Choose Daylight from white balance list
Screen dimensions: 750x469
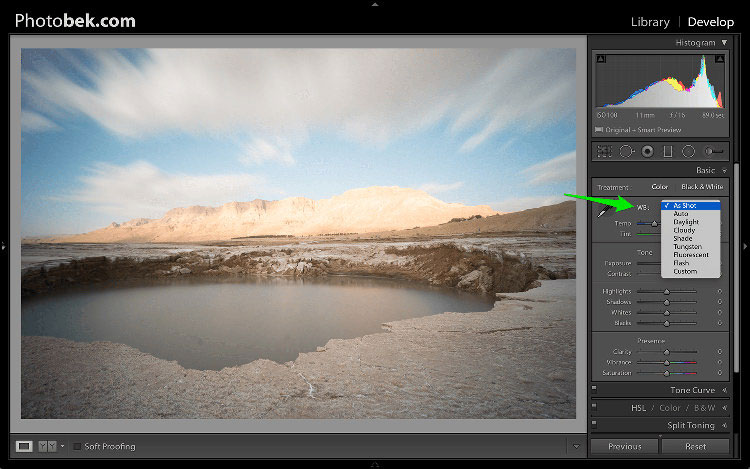tap(686, 221)
